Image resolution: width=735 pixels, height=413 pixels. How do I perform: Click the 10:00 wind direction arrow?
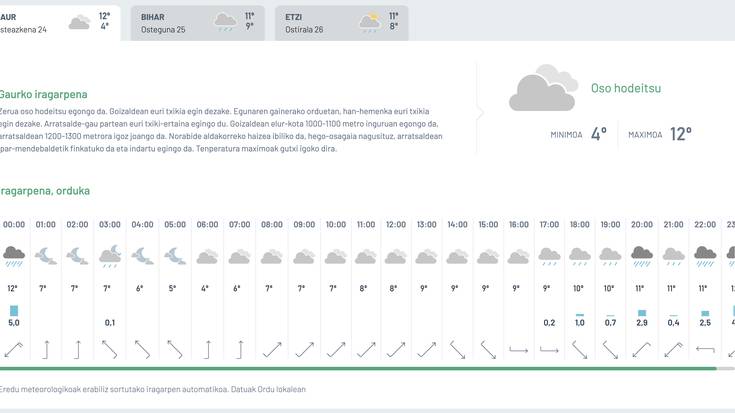(336, 350)
